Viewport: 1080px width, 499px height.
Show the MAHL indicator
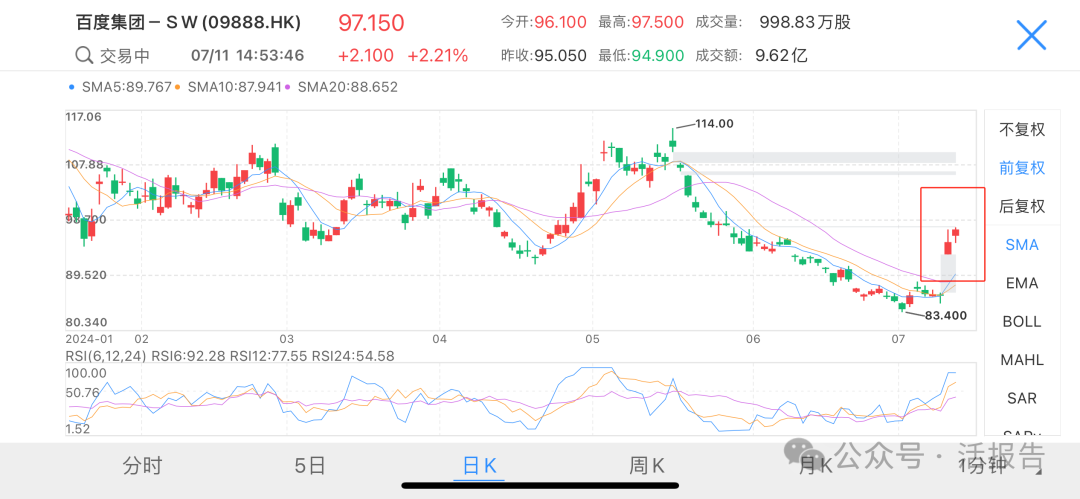[1021, 360]
